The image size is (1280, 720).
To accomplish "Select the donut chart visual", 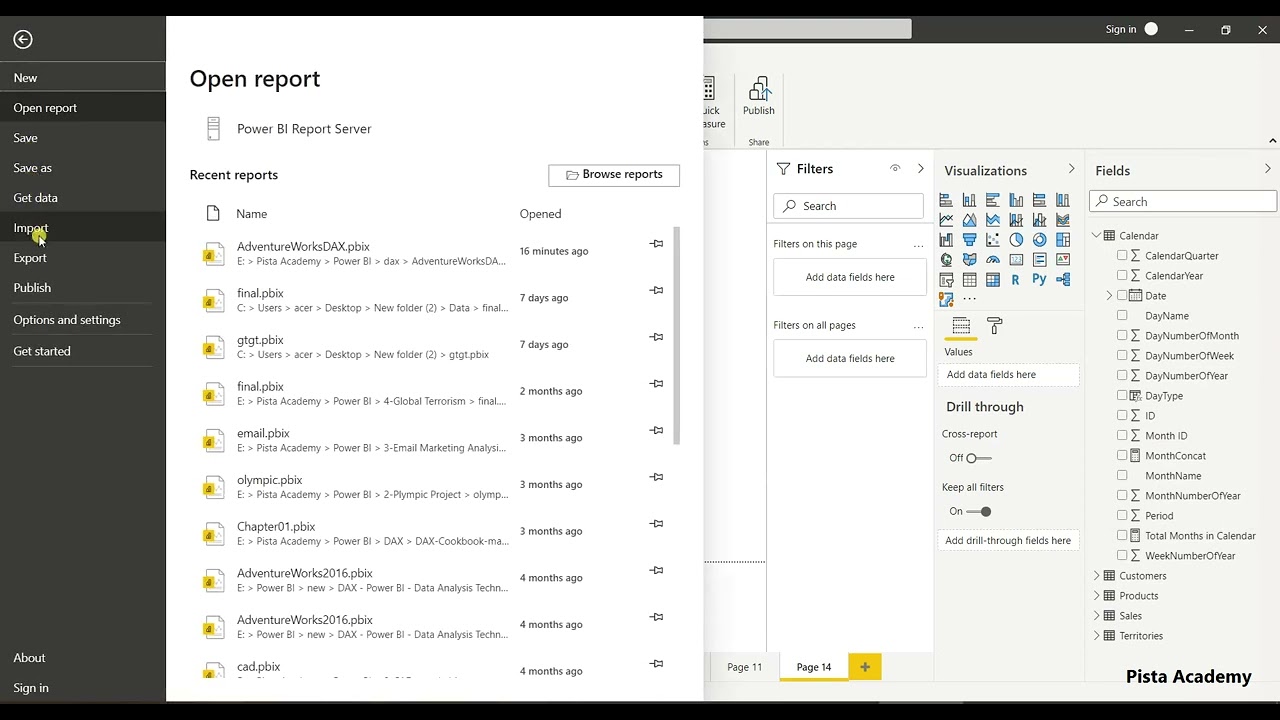I will coord(1039,240).
